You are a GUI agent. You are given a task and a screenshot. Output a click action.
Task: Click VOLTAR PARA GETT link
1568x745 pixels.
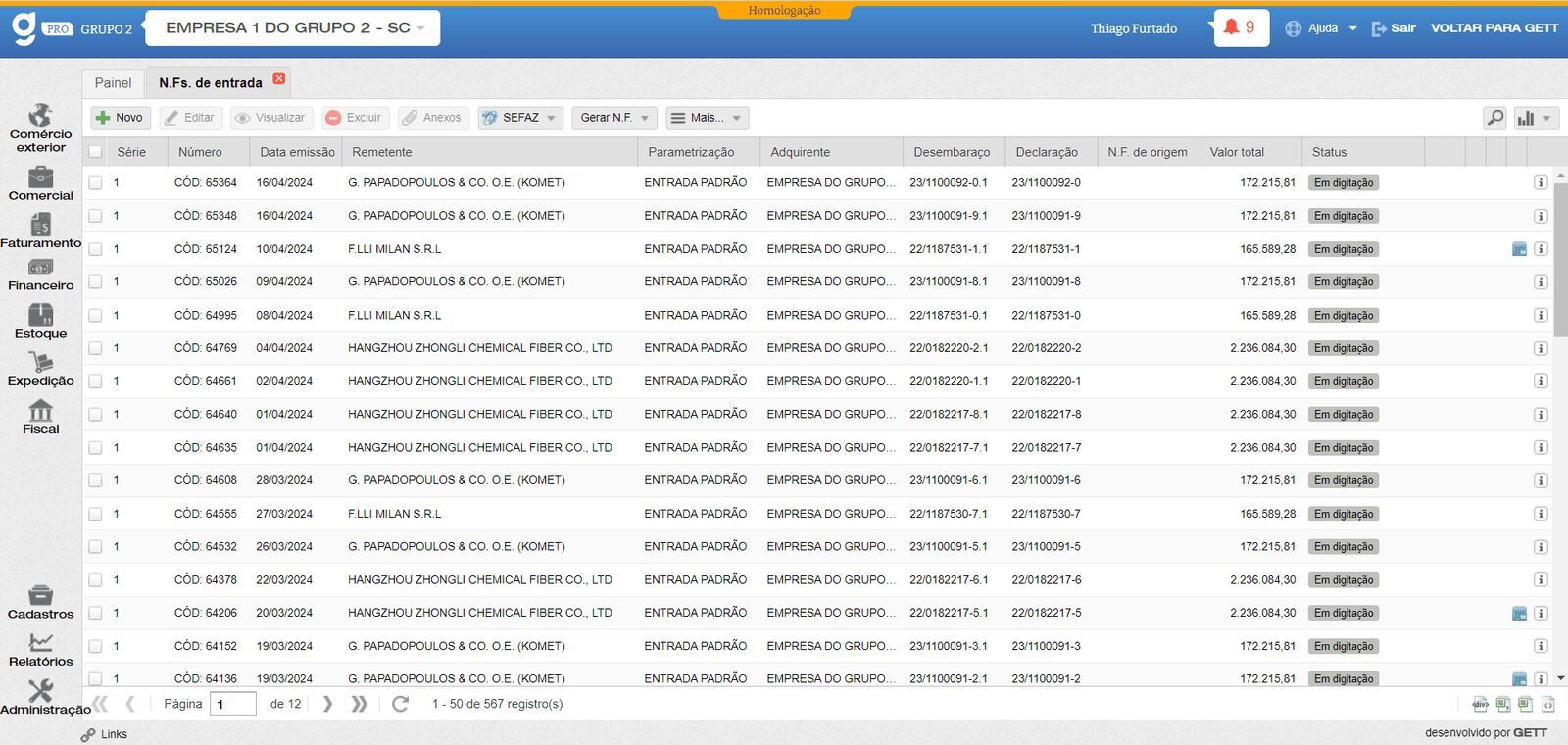pyautogui.click(x=1494, y=28)
